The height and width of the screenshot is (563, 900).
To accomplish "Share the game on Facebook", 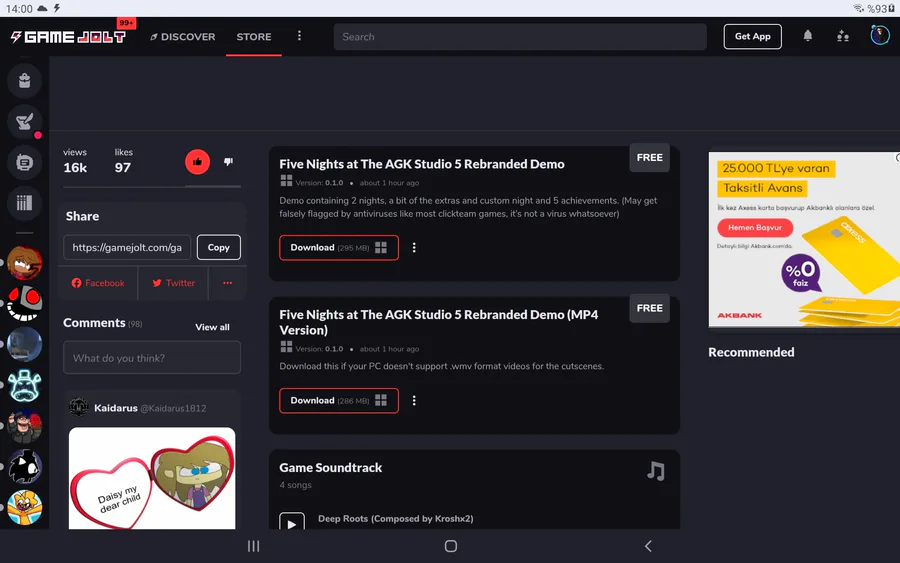I will point(98,283).
